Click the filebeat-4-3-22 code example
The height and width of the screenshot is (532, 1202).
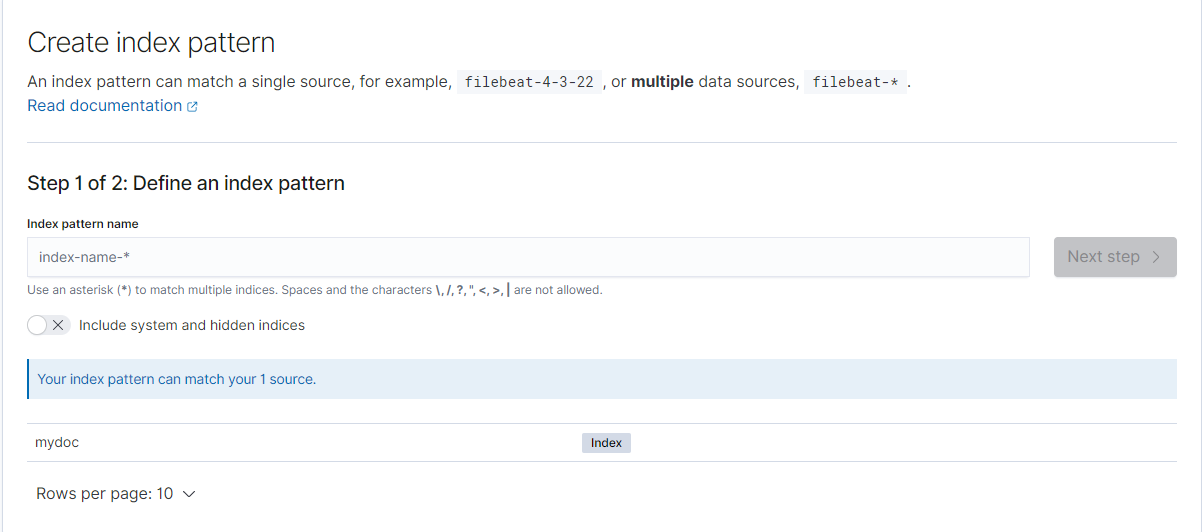click(x=529, y=82)
